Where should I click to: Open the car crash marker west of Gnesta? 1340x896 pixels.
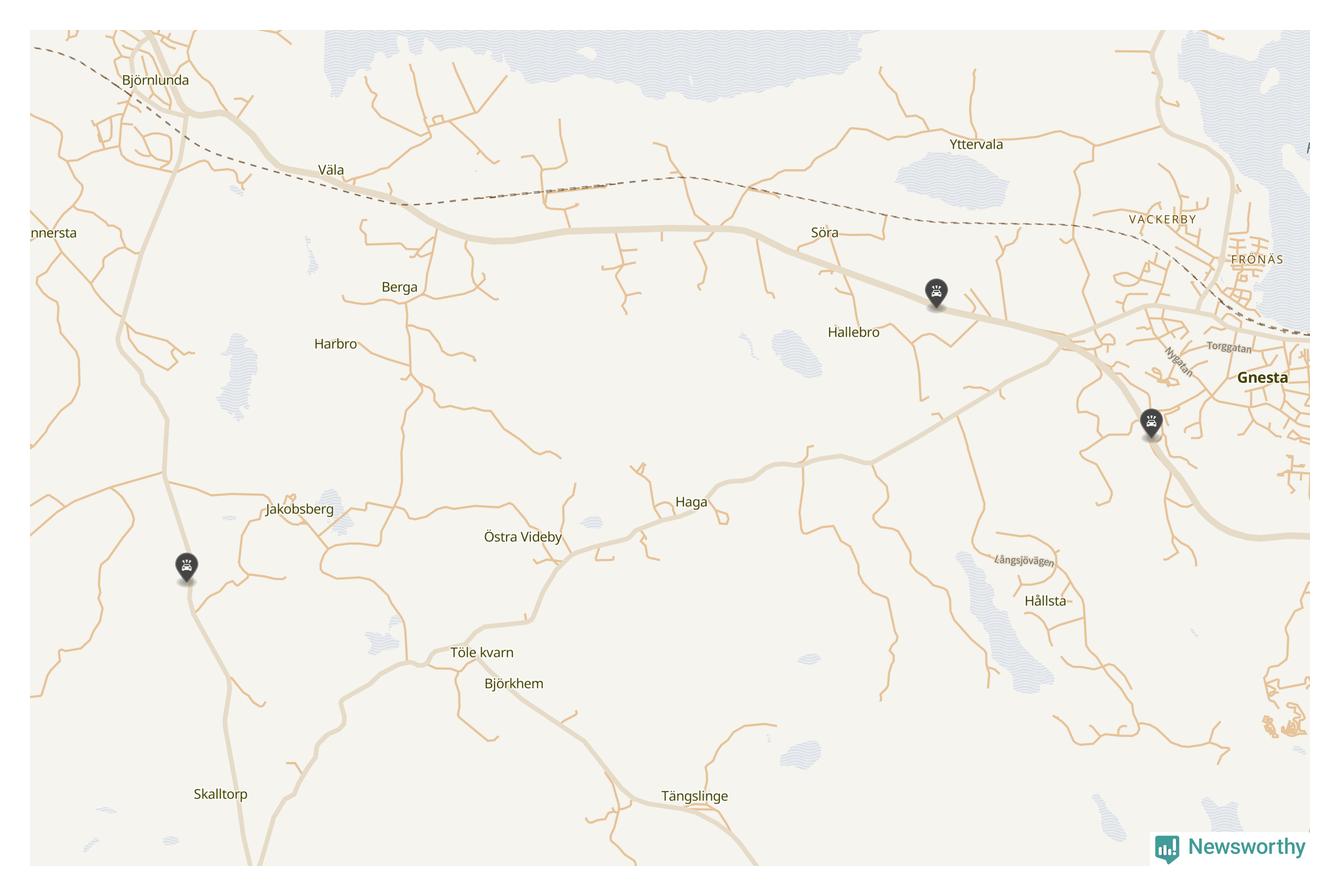pos(1151,424)
